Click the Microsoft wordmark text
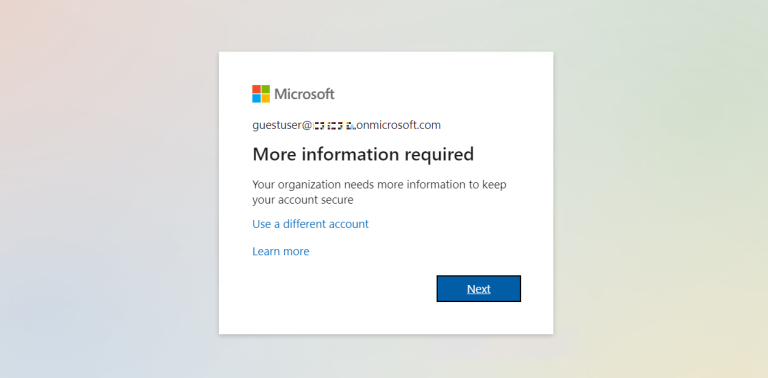768x378 pixels. (x=304, y=94)
